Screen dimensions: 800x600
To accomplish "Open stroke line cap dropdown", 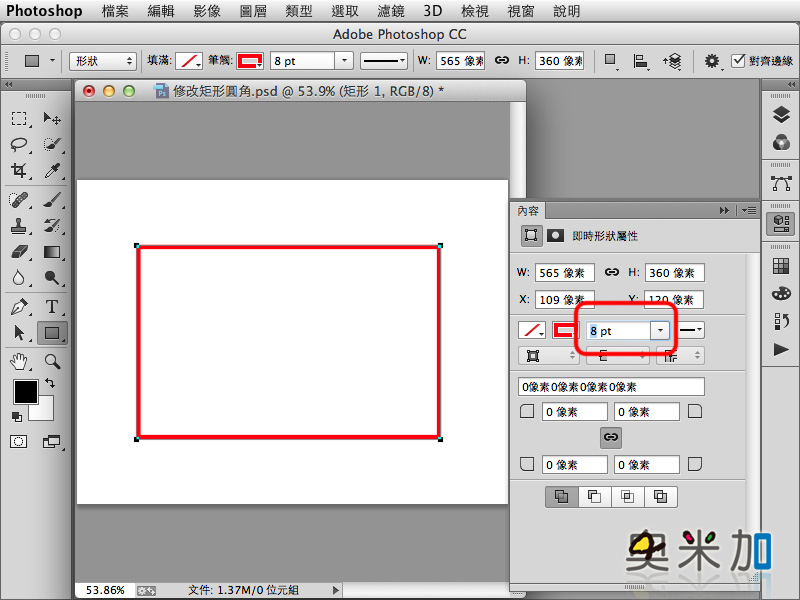I will (x=617, y=356).
